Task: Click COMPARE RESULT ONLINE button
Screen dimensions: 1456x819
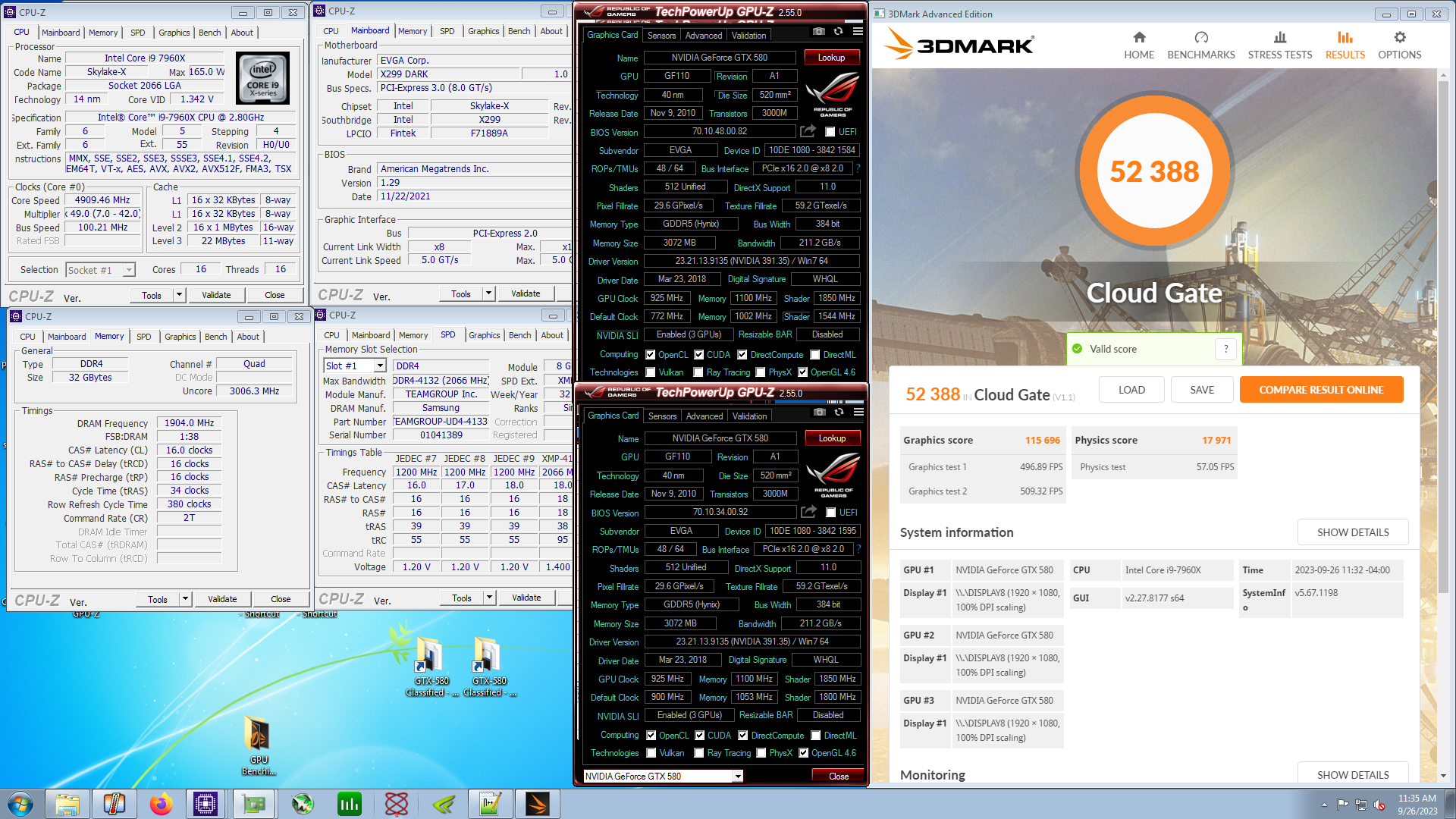Action: pyautogui.click(x=1321, y=390)
